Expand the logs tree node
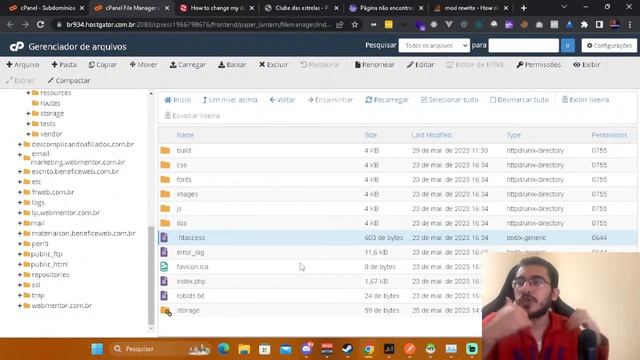The image size is (640, 360). 20,202
